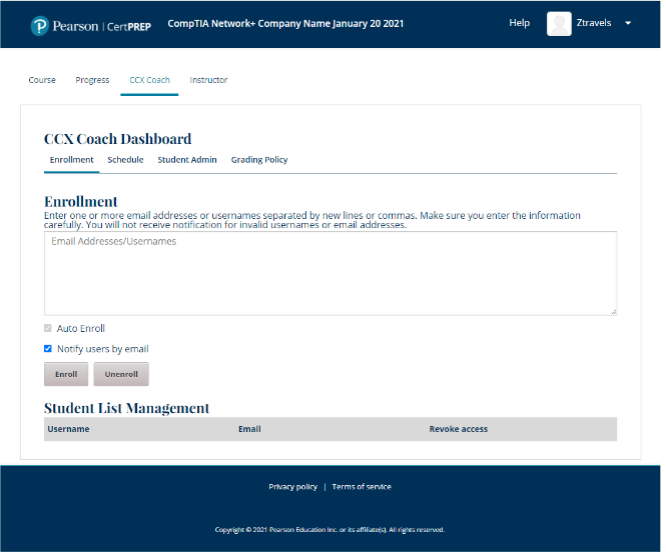The width and height of the screenshot is (666, 556).
Task: Open the Help link in header
Action: [x=519, y=23]
